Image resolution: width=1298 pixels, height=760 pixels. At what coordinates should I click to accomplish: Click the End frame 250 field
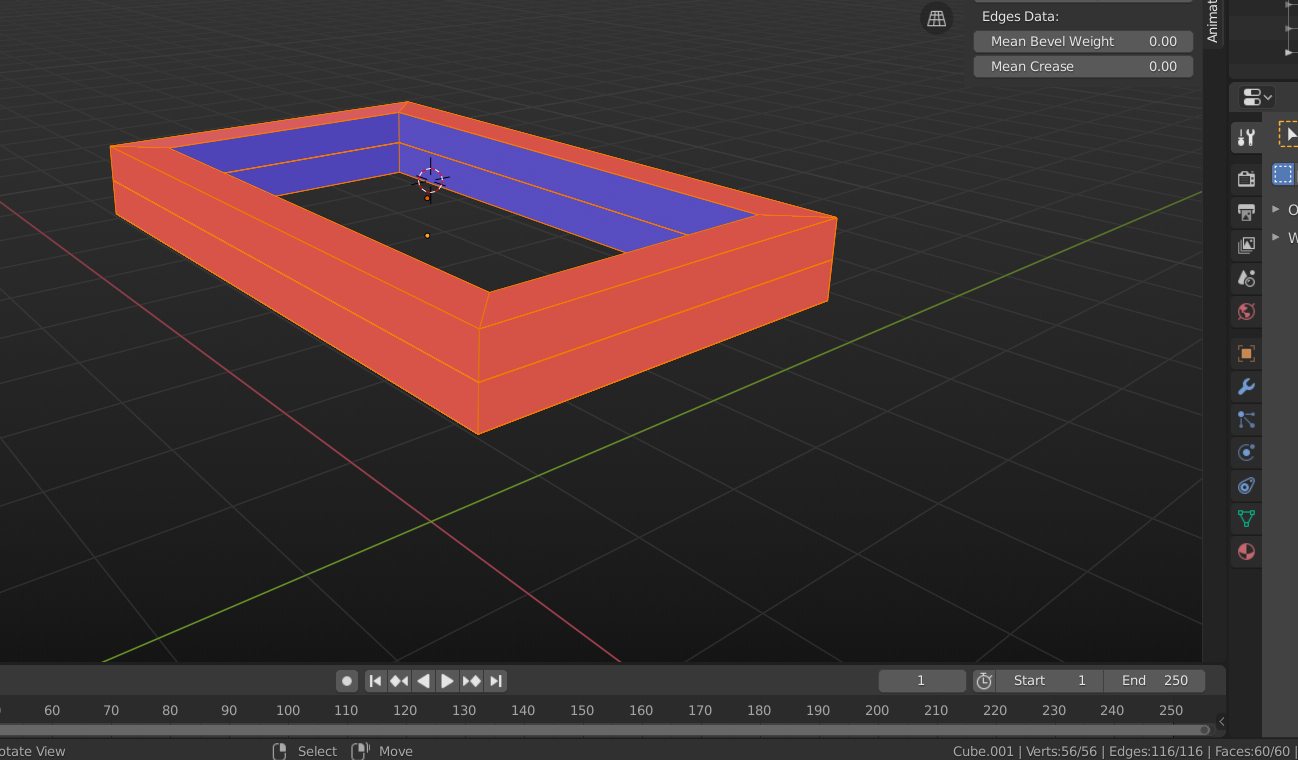point(1155,681)
